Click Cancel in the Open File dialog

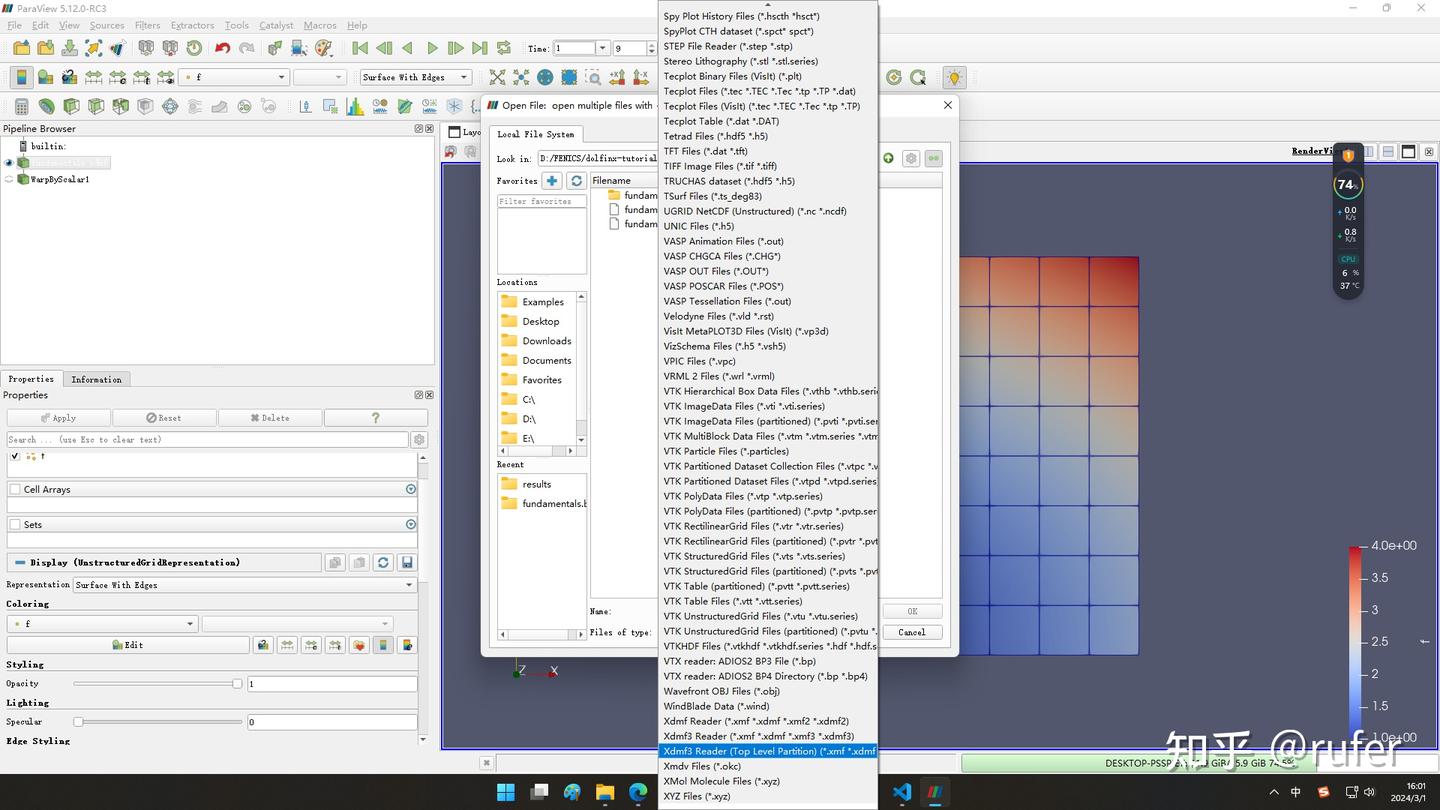pos(911,632)
